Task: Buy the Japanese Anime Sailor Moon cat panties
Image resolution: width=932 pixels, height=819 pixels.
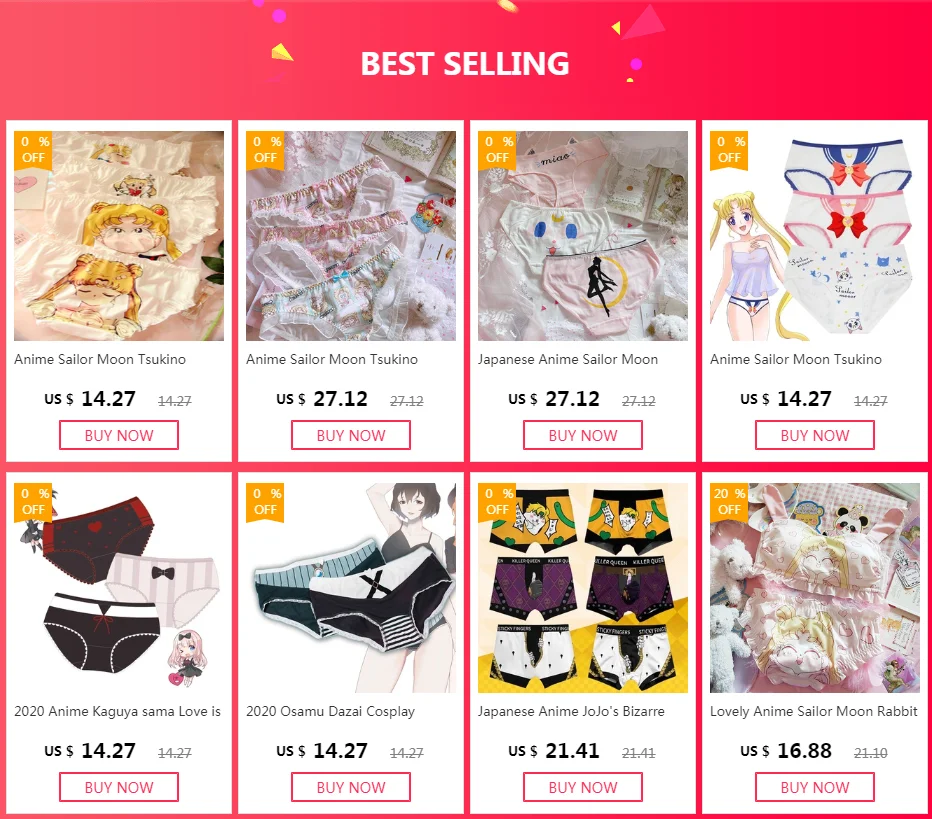Action: 582,435
